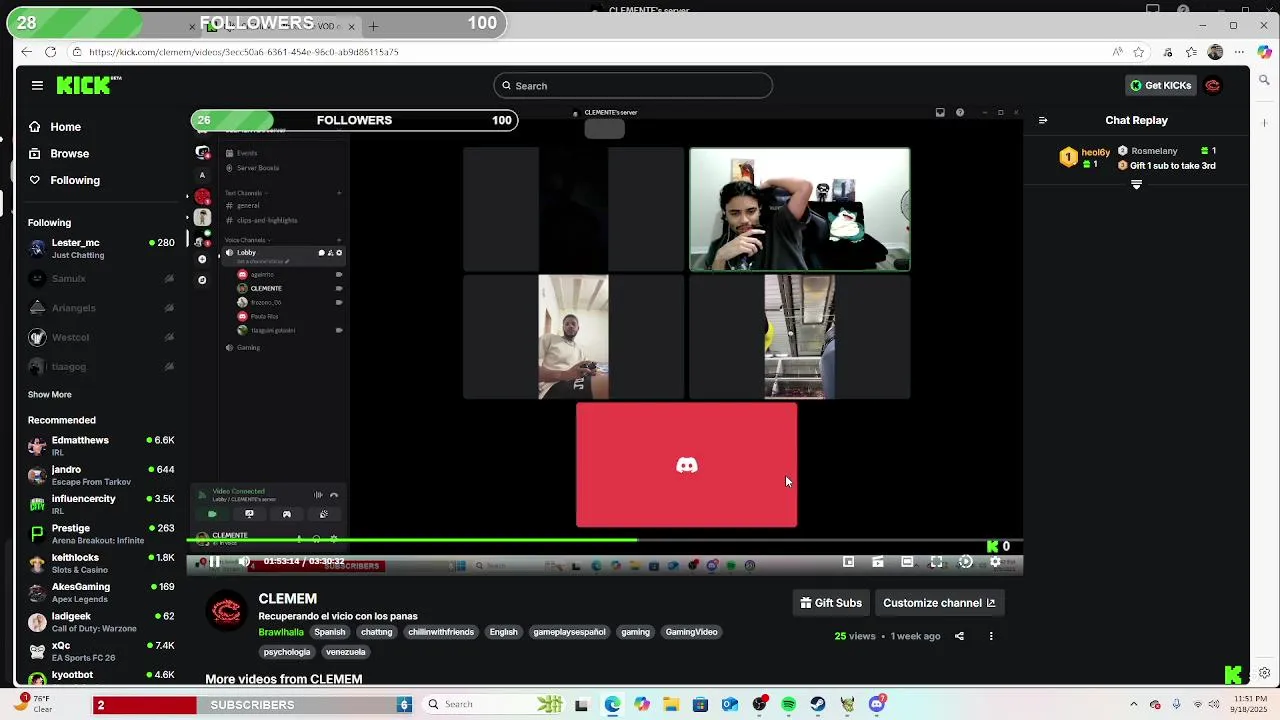Screen dimensions: 1280x720
Task: Click the Gift Subs button
Action: pos(830,603)
